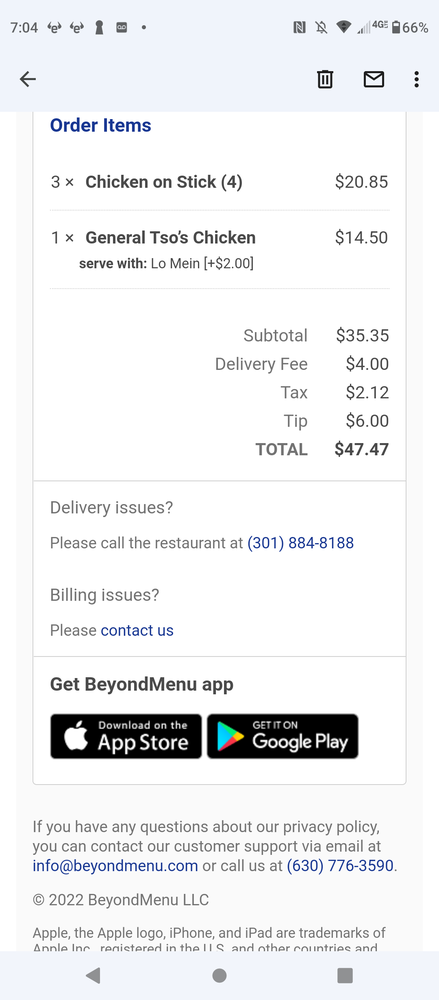This screenshot has height=1000, width=439.
Task: Tap the Get BeyondMenu app heading
Action: click(142, 685)
